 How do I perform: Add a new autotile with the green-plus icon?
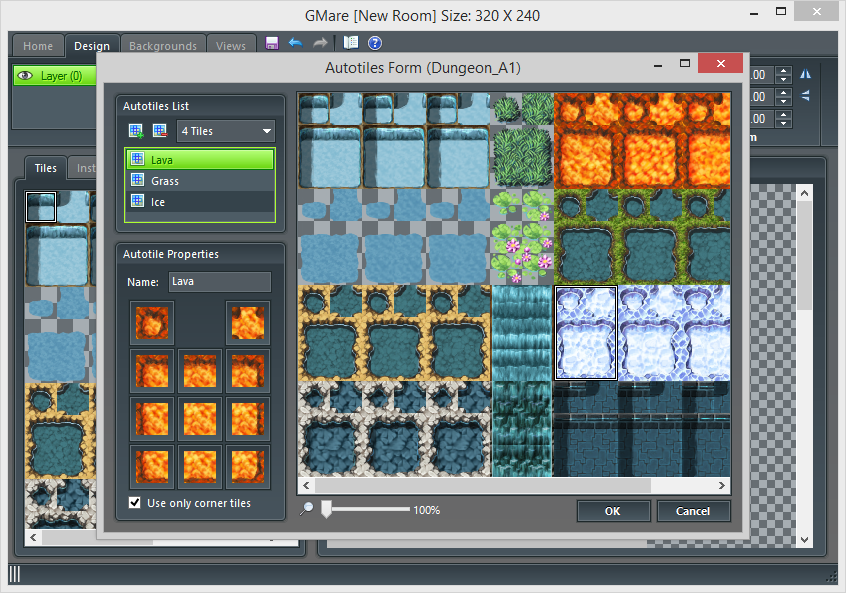136,131
